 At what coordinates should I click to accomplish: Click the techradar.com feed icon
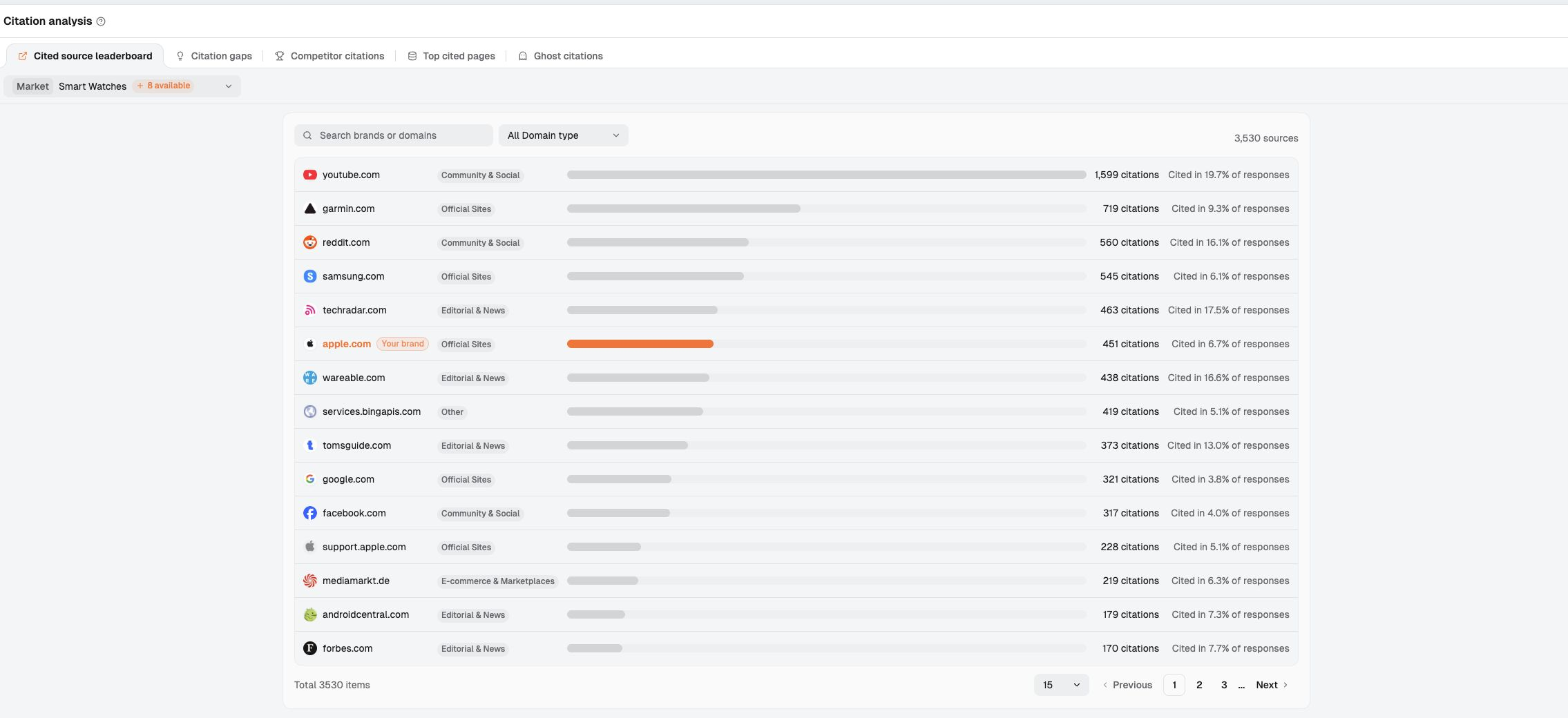click(x=310, y=310)
